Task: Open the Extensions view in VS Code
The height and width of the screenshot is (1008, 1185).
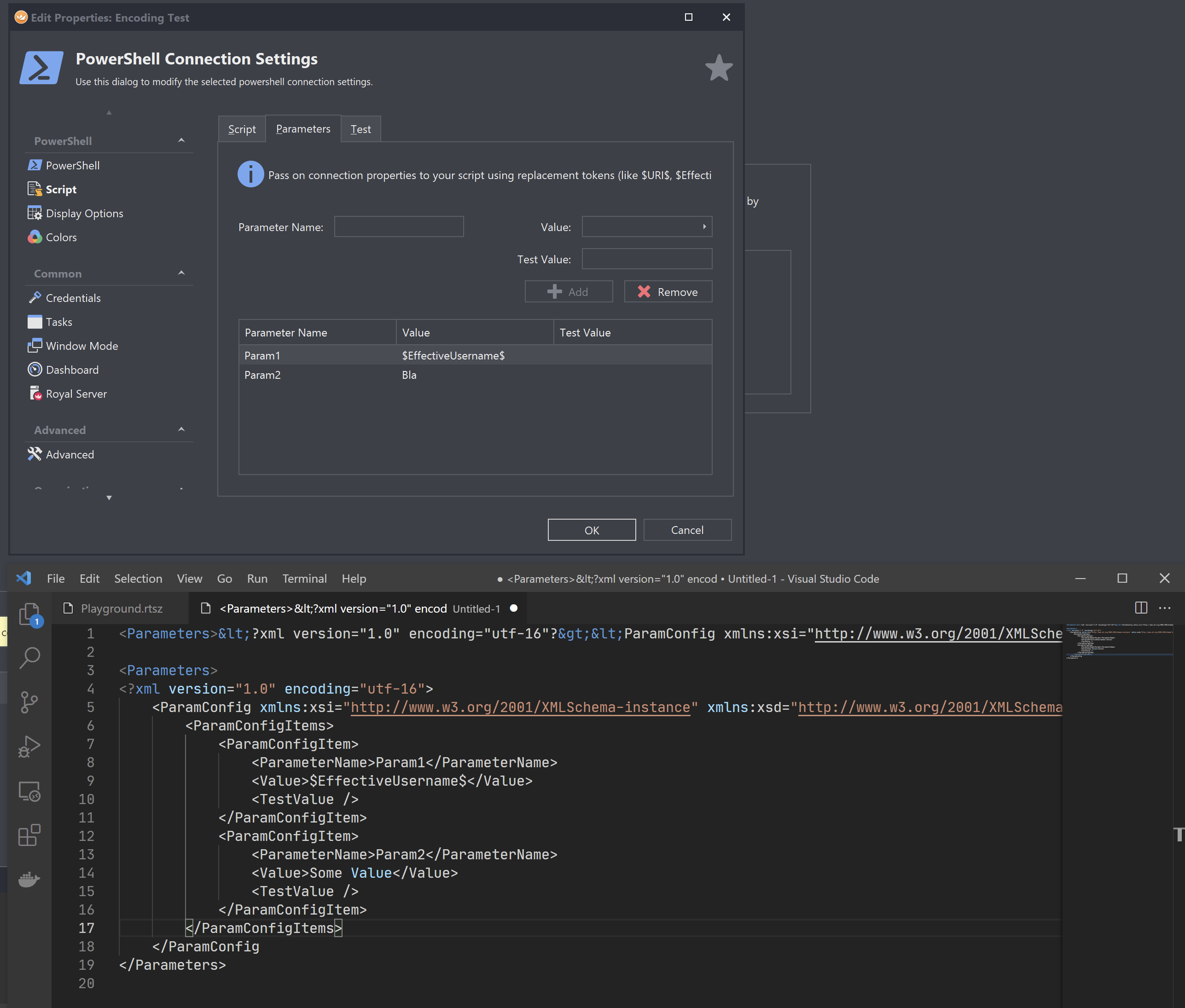Action: click(30, 836)
